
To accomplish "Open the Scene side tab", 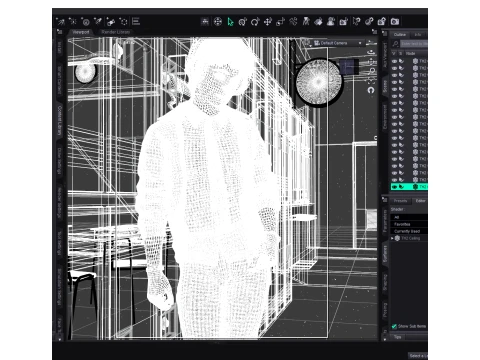I will pos(385,87).
